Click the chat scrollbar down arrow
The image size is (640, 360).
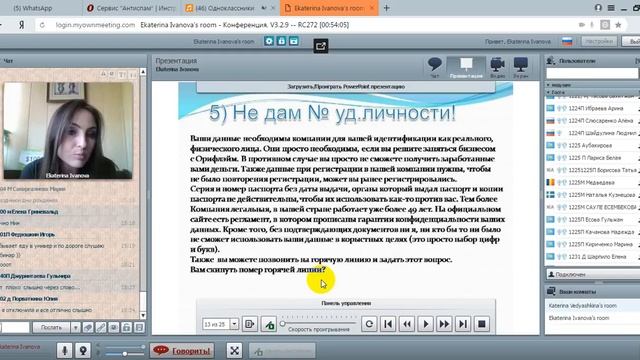[143, 316]
